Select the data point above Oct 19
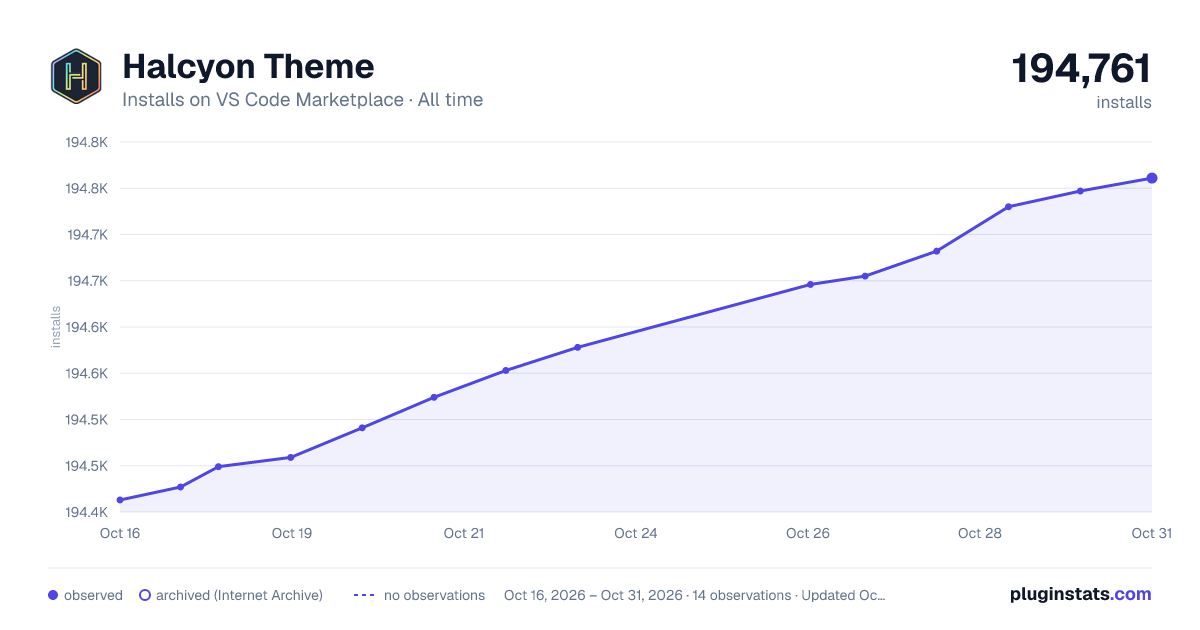Screen dimensions: 1200x630 (x=291, y=457)
